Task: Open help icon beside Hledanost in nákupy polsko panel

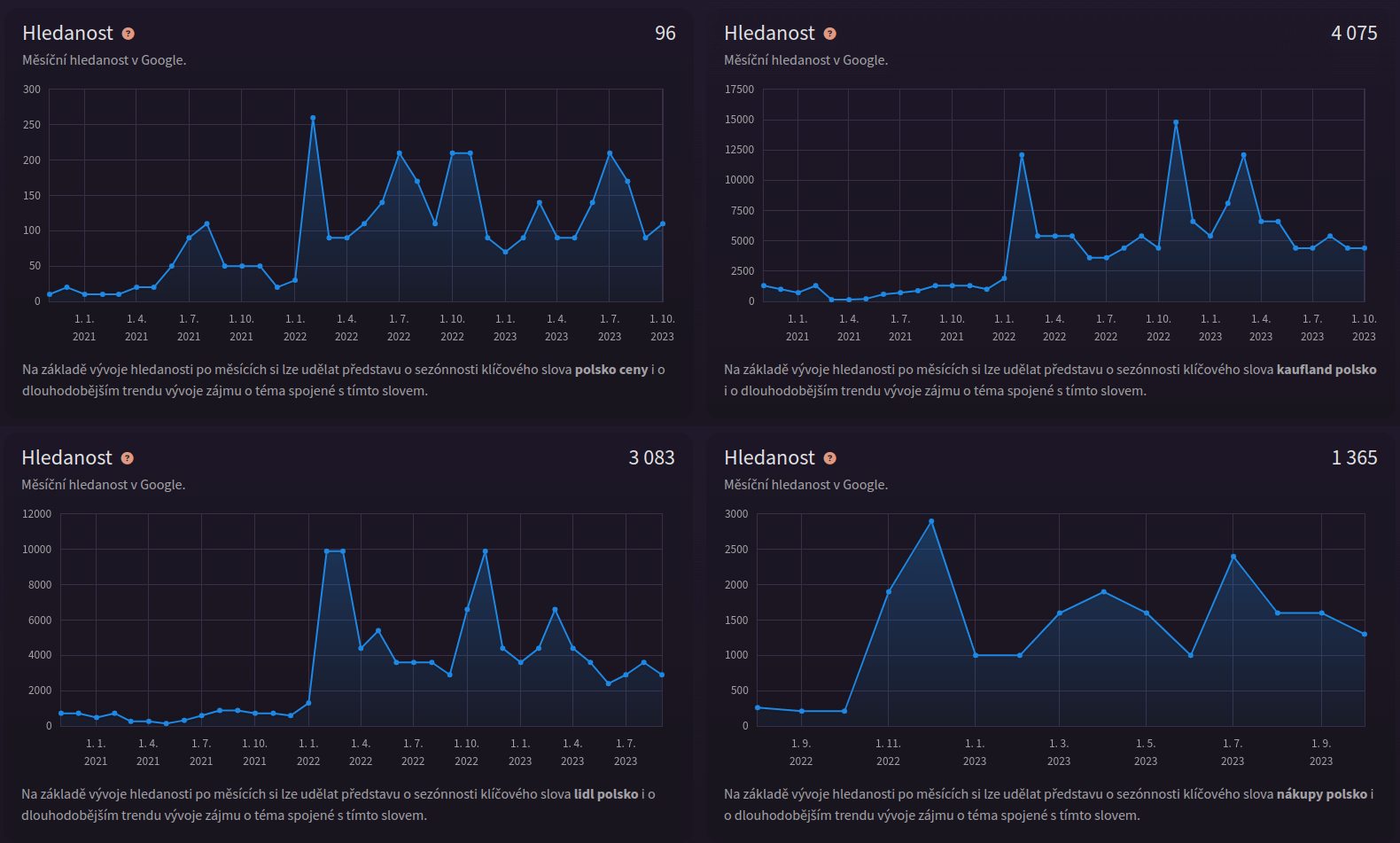Action: (x=830, y=458)
